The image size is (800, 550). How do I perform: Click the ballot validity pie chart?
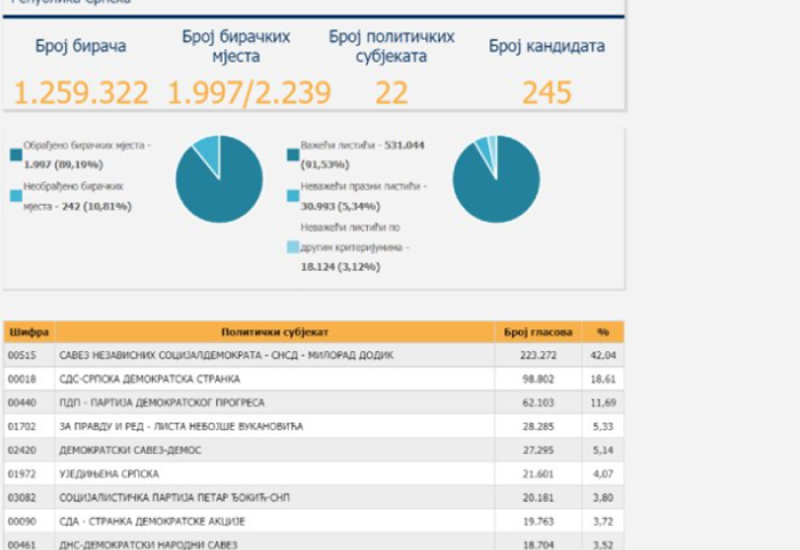pos(496,179)
